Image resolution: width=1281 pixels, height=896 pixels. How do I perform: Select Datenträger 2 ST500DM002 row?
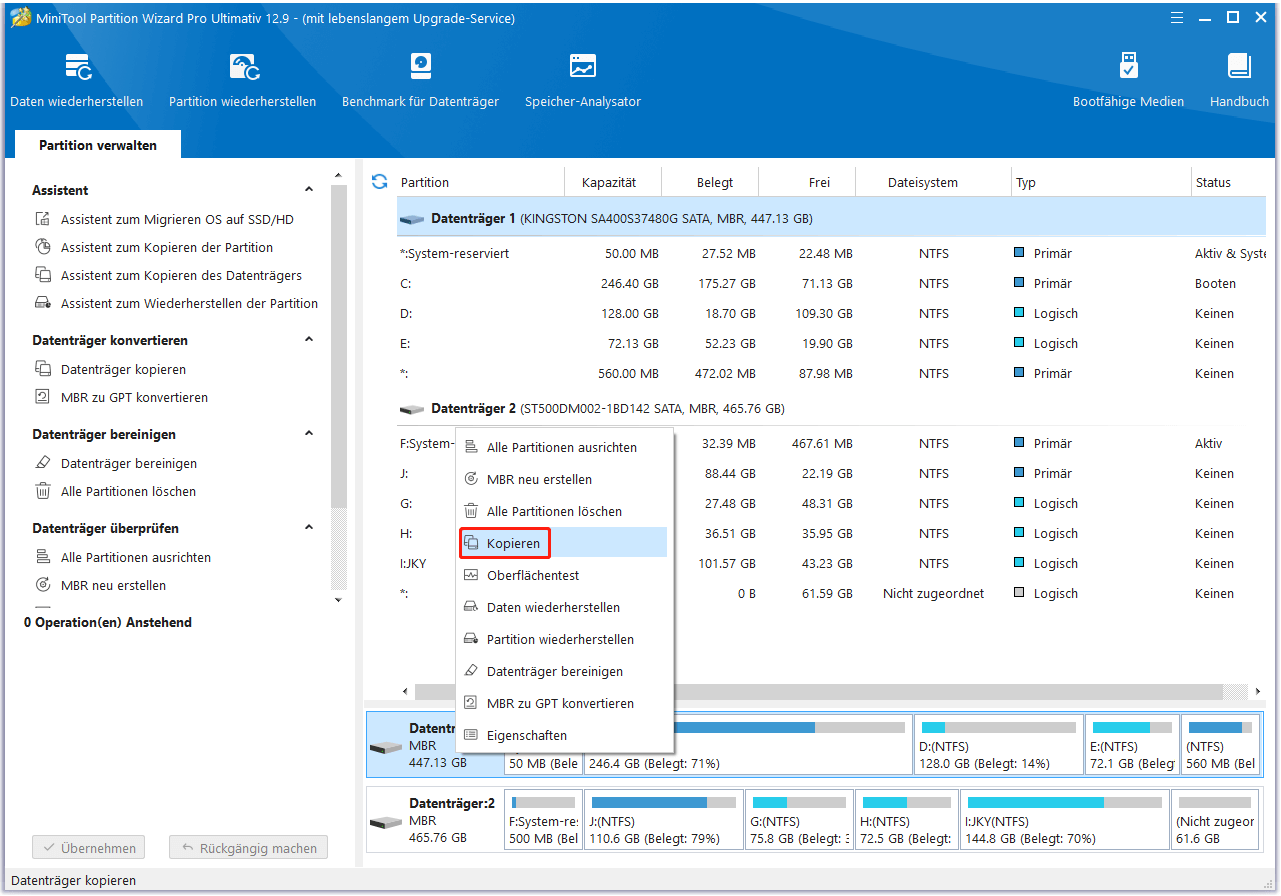(x=832, y=408)
